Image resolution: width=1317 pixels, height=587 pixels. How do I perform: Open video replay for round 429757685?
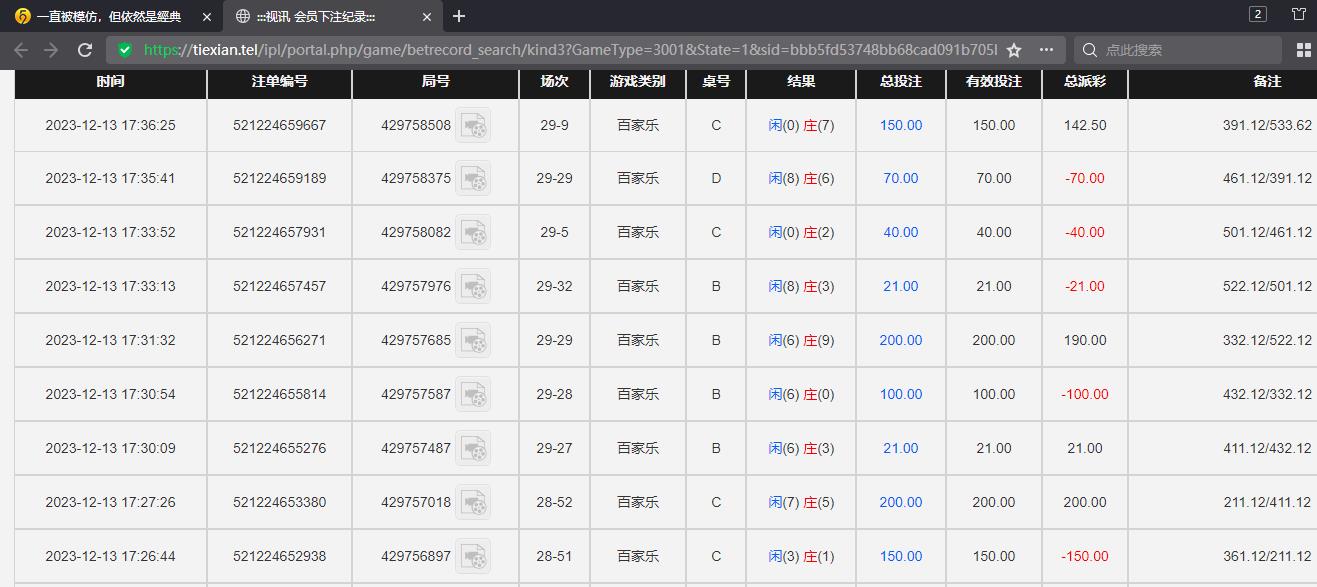pyautogui.click(x=473, y=341)
